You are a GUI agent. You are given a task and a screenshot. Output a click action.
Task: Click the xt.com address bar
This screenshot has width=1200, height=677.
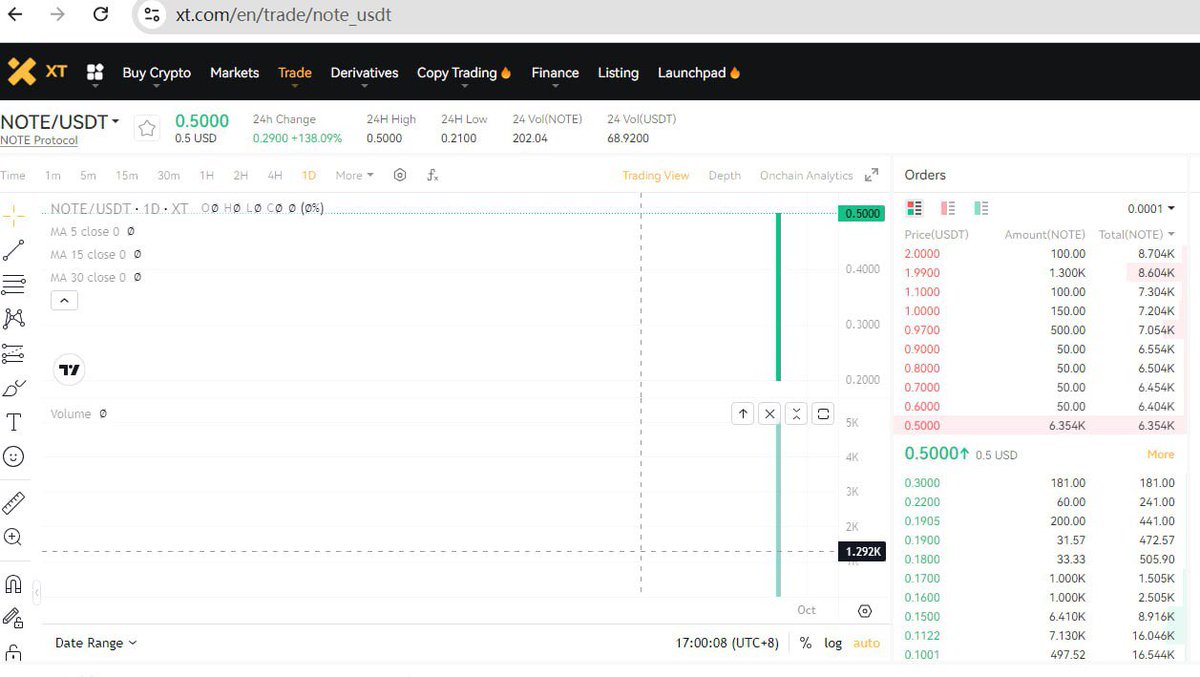point(284,15)
